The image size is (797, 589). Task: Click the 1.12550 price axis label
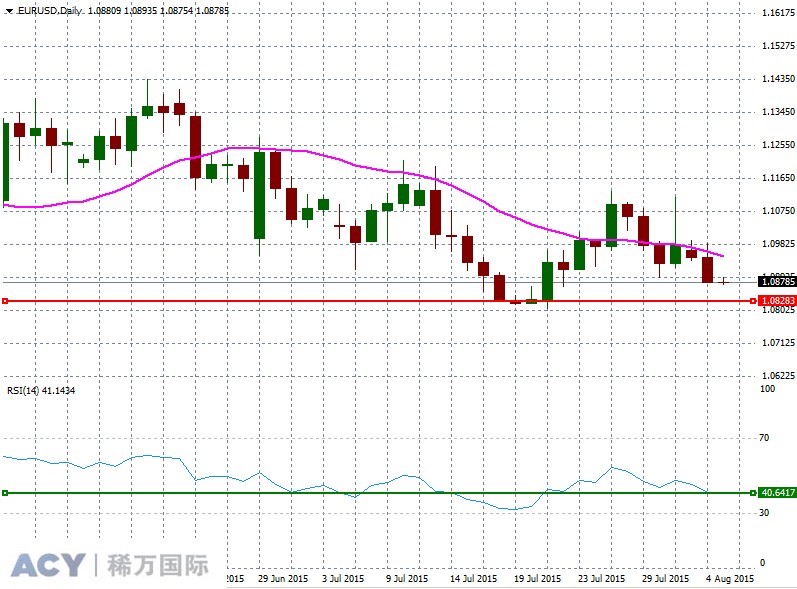click(778, 145)
